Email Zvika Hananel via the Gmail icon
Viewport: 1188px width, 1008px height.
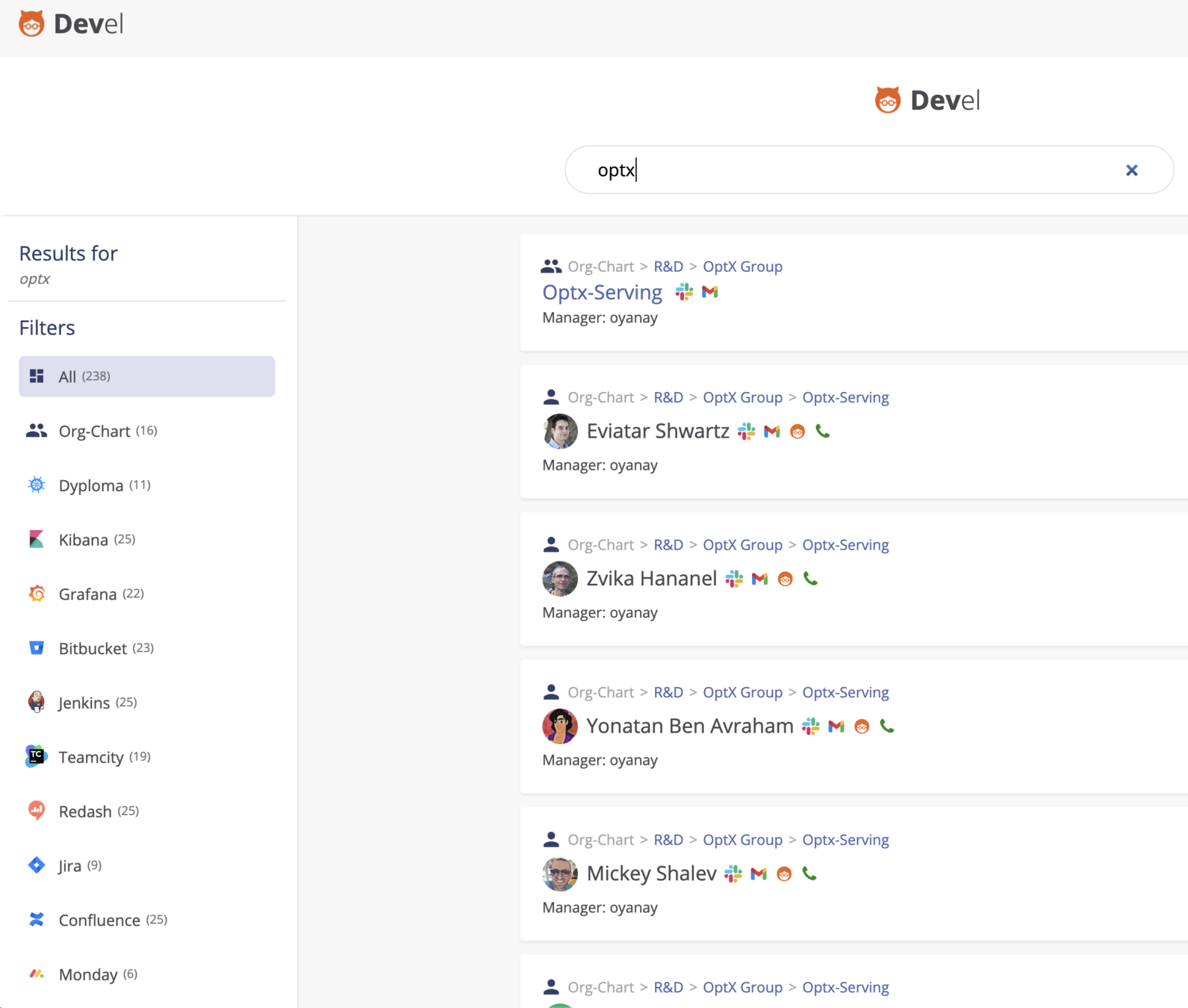760,579
